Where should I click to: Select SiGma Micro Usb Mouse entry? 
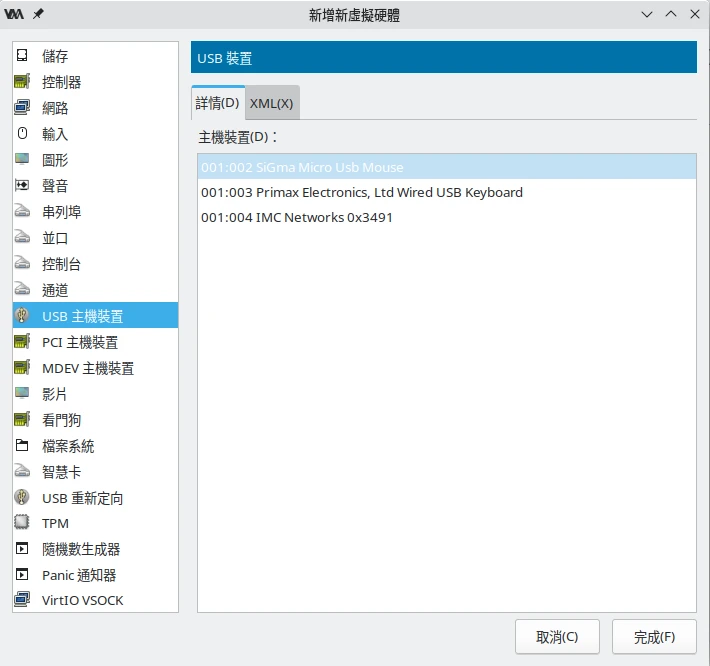click(301, 167)
